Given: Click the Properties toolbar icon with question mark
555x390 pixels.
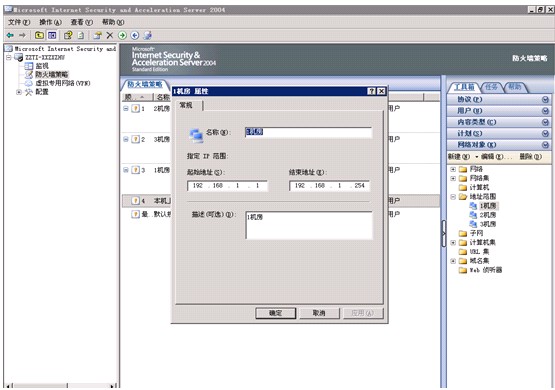Looking at the screenshot, I should point(68,35).
